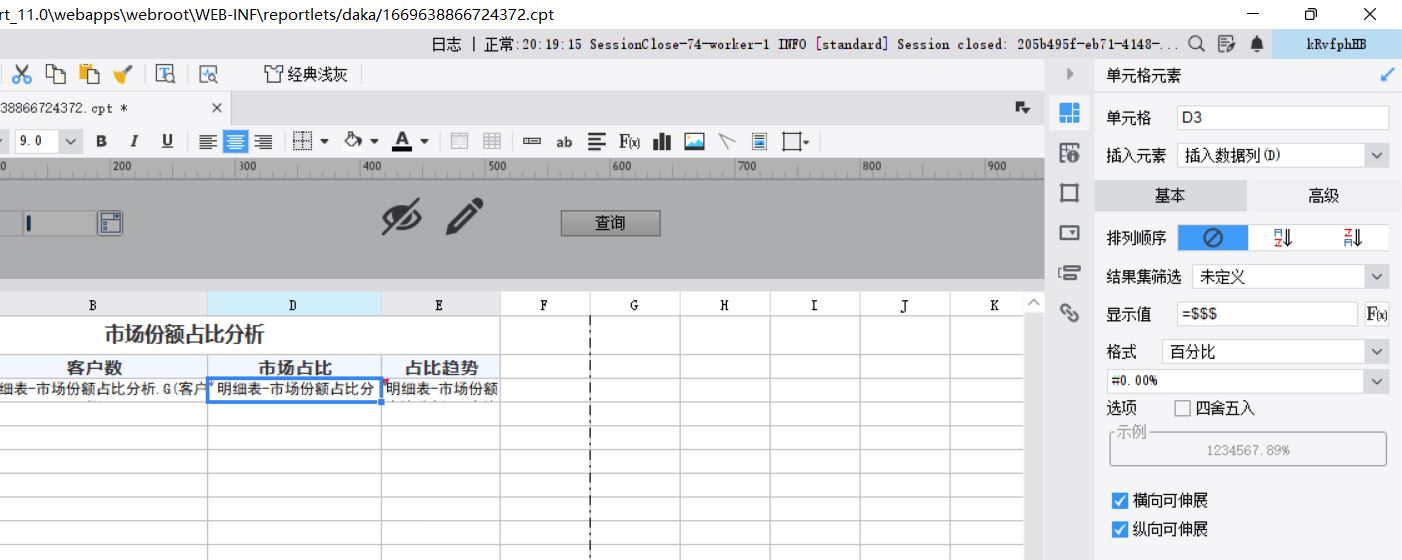
Task: Toggle underline formatting
Action: coord(167,142)
